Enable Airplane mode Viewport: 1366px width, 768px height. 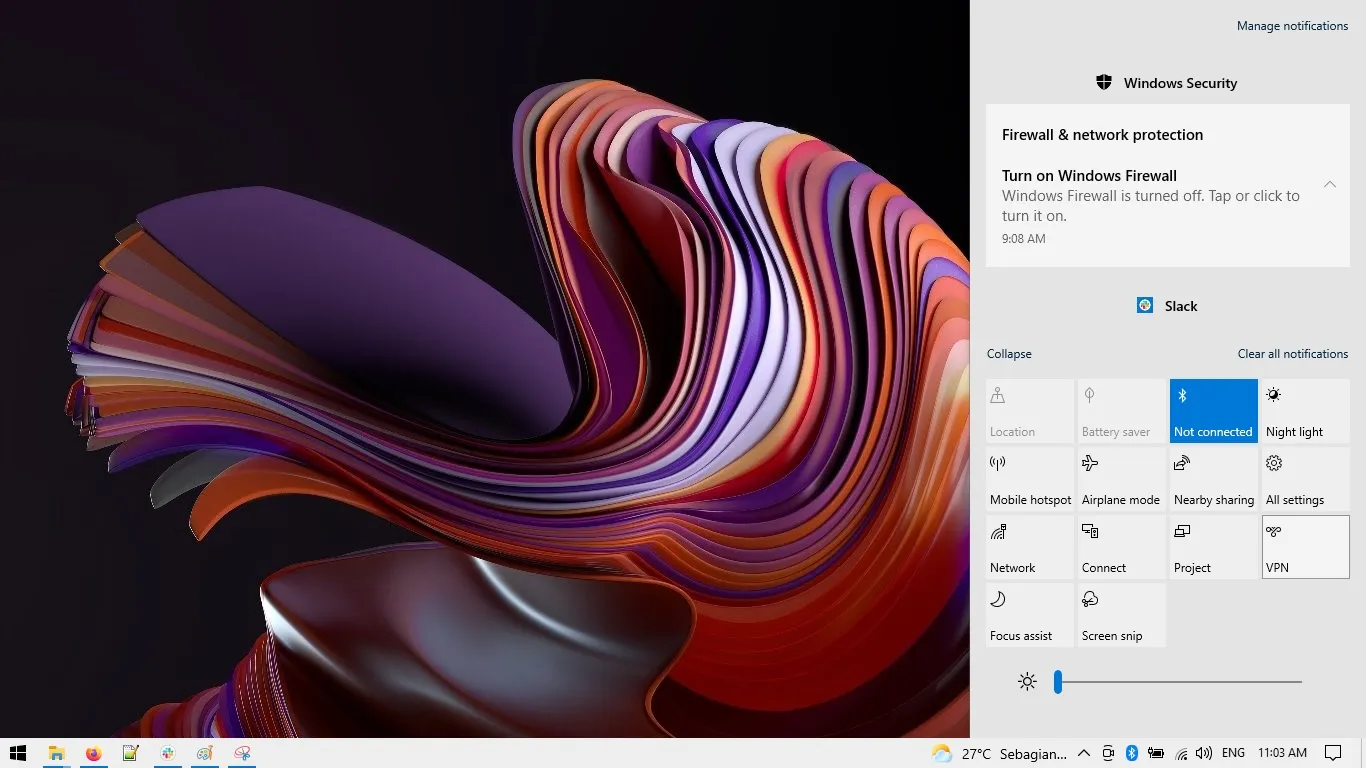(x=1121, y=479)
